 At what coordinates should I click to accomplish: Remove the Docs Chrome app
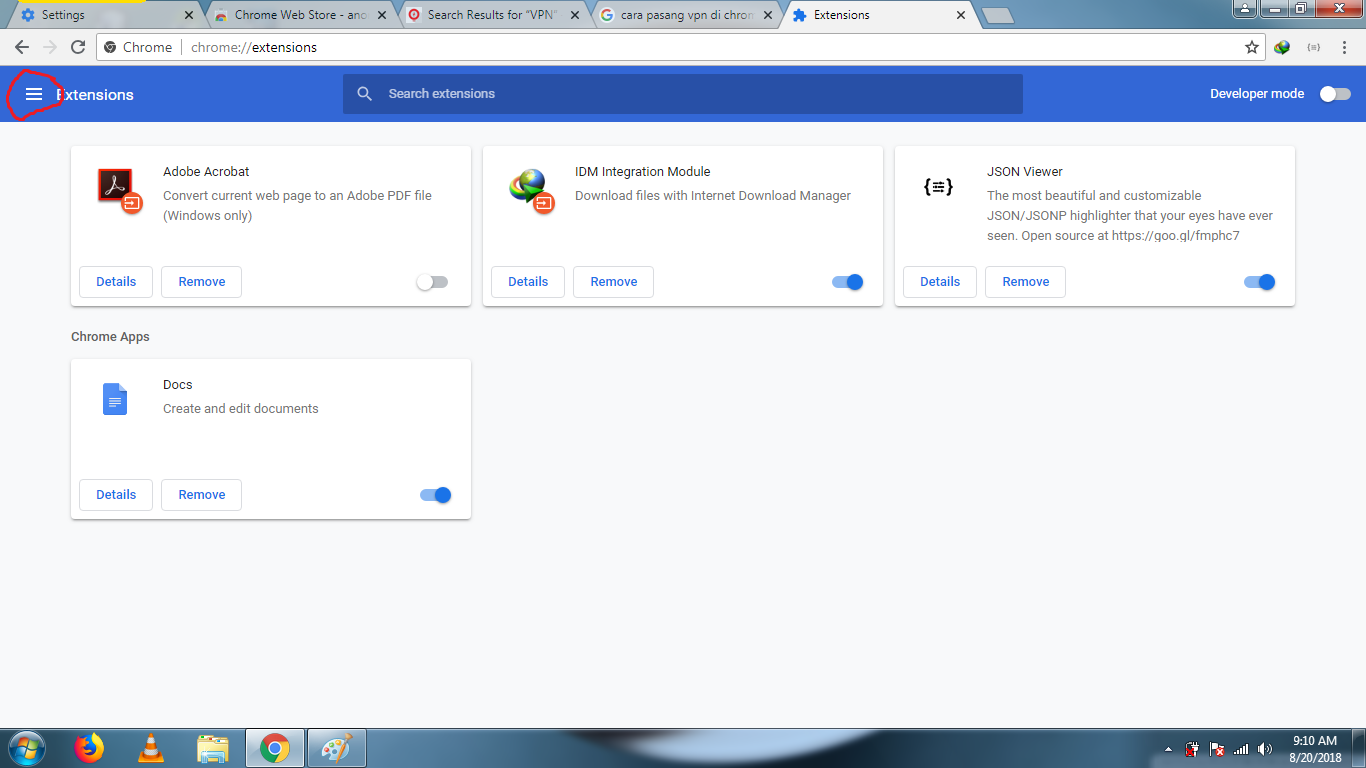coord(201,494)
